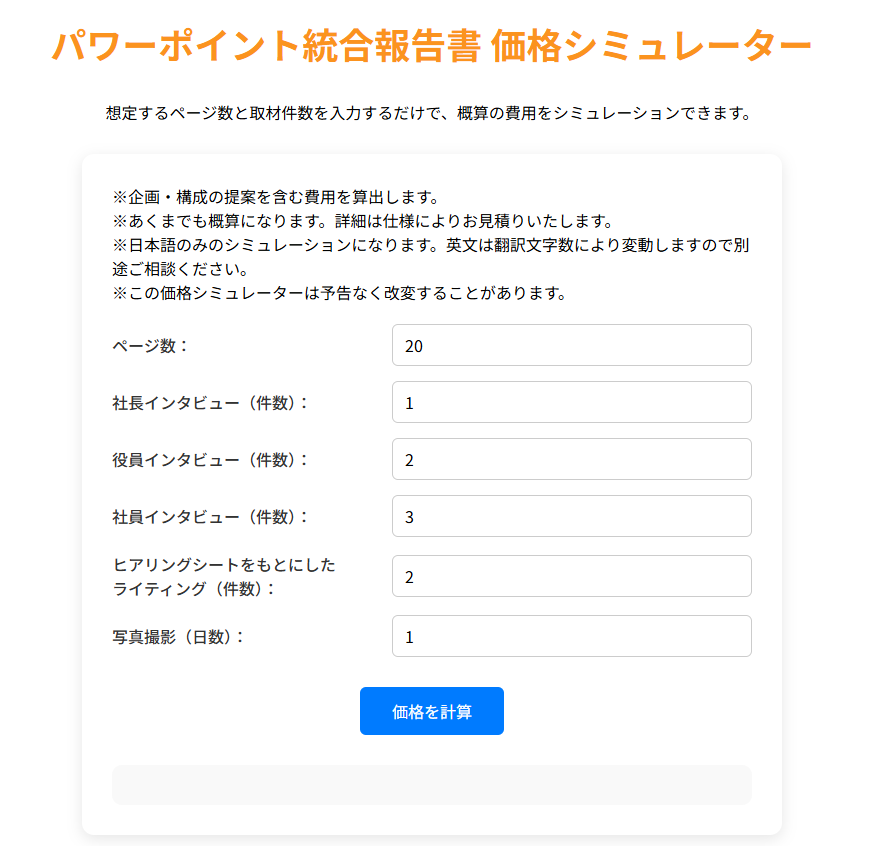
Task: Click the 社員インタビュー count input
Action: pyautogui.click(x=571, y=516)
